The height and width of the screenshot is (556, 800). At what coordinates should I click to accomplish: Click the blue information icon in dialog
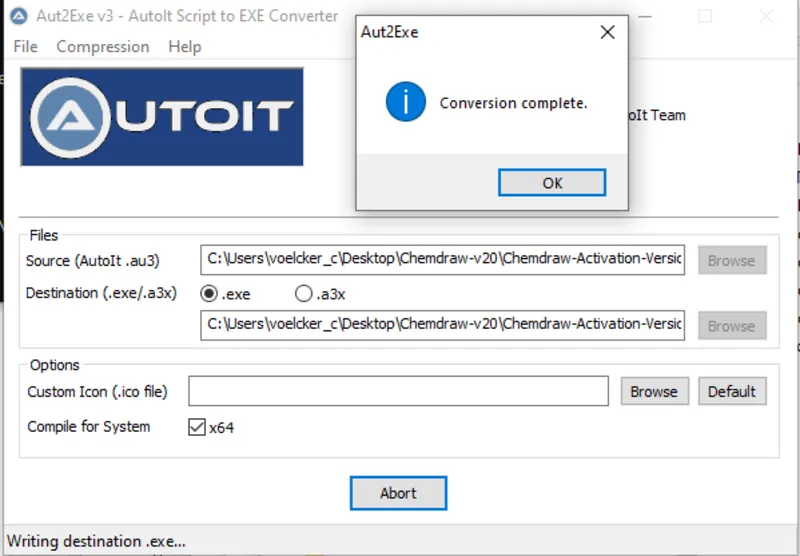pos(406,102)
